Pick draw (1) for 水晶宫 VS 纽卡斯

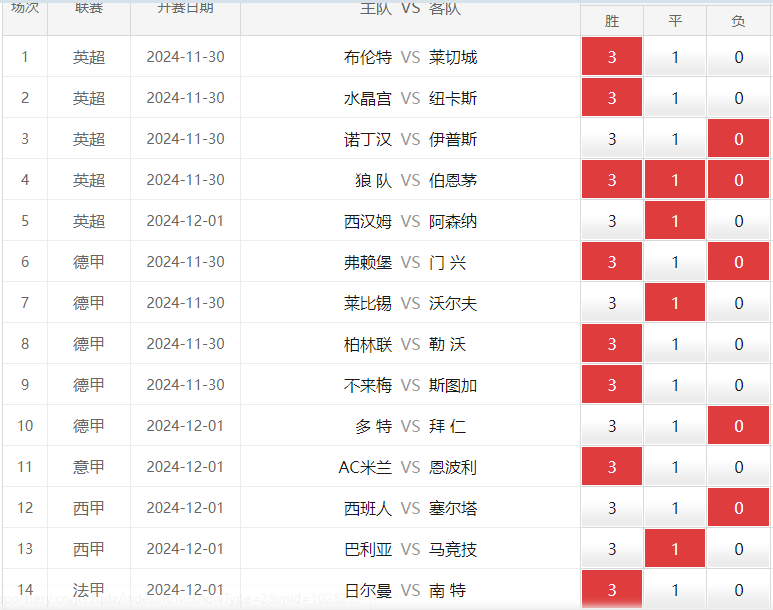(675, 97)
